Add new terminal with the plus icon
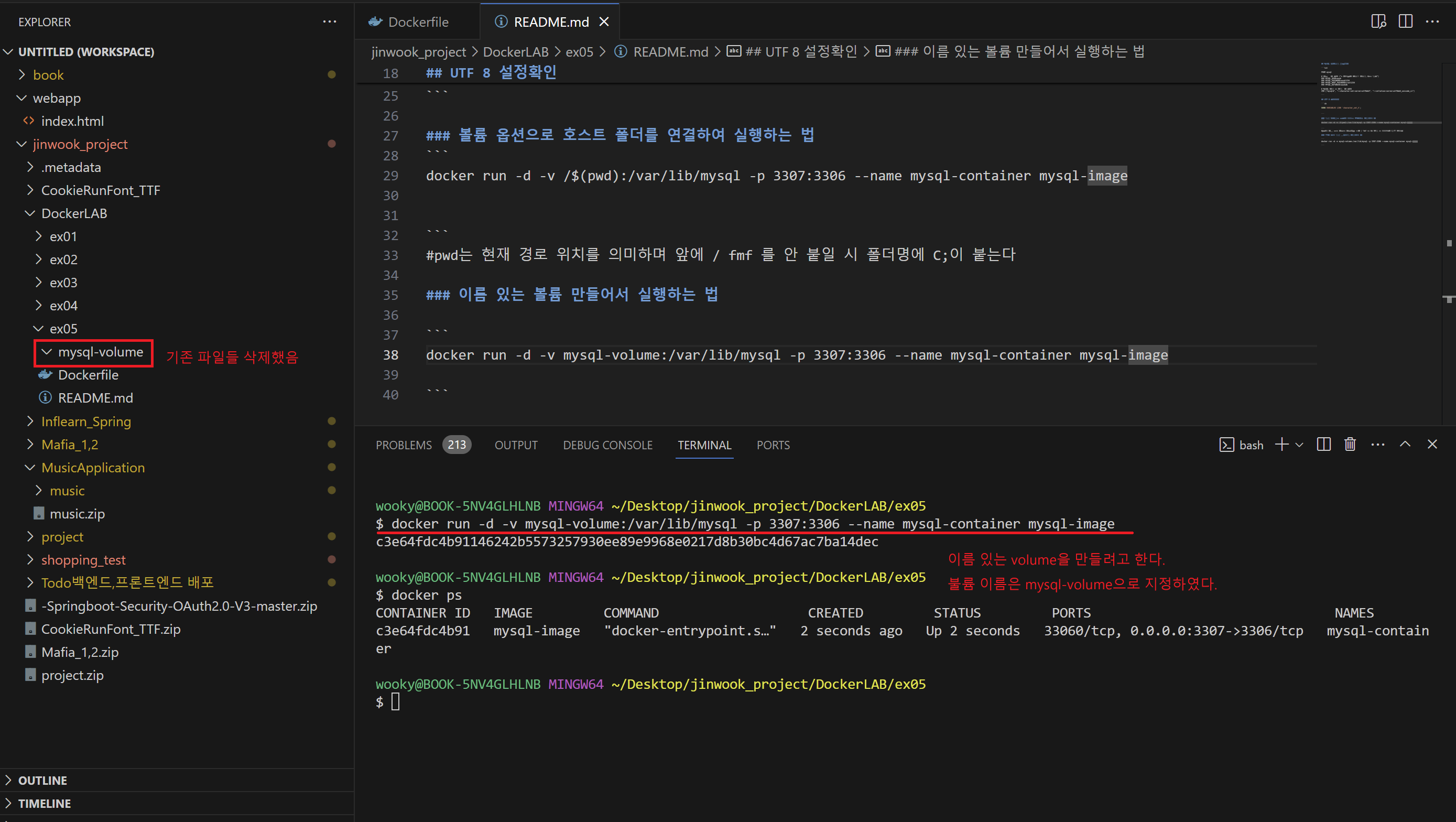The image size is (1456, 822). pos(1281,445)
